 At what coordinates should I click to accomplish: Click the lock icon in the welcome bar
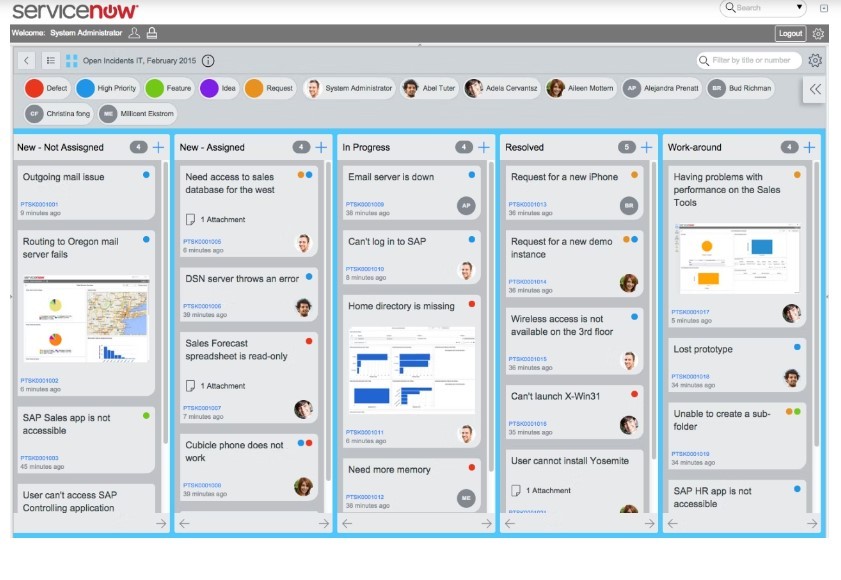click(151, 32)
